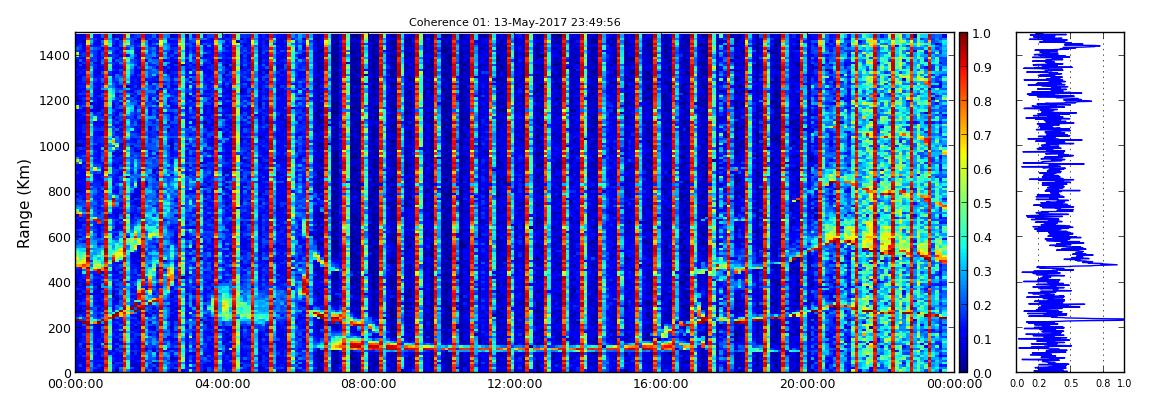Click the 800 range tick label
This screenshot has height=407, width=1150.
click(59, 192)
